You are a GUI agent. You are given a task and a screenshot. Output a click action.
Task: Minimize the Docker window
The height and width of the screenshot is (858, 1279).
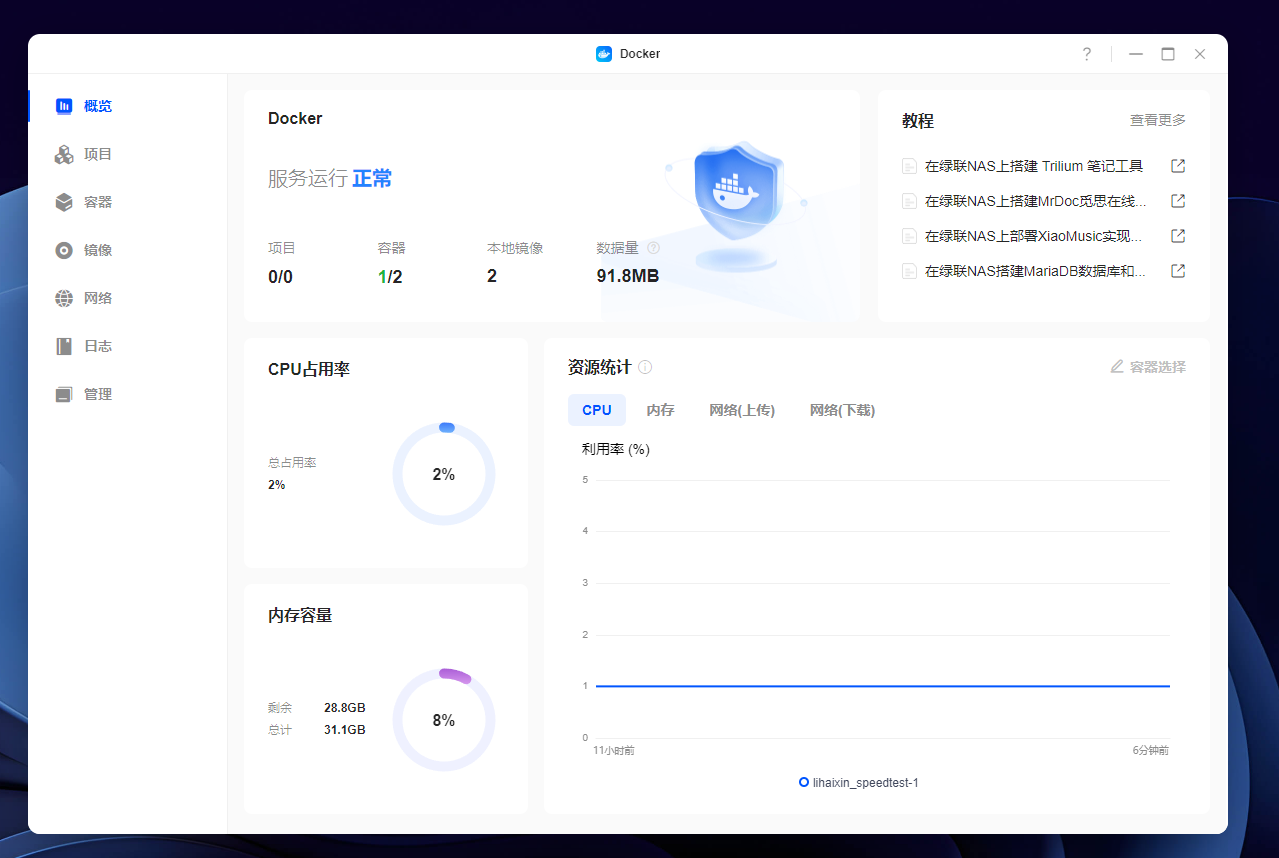pos(1136,54)
